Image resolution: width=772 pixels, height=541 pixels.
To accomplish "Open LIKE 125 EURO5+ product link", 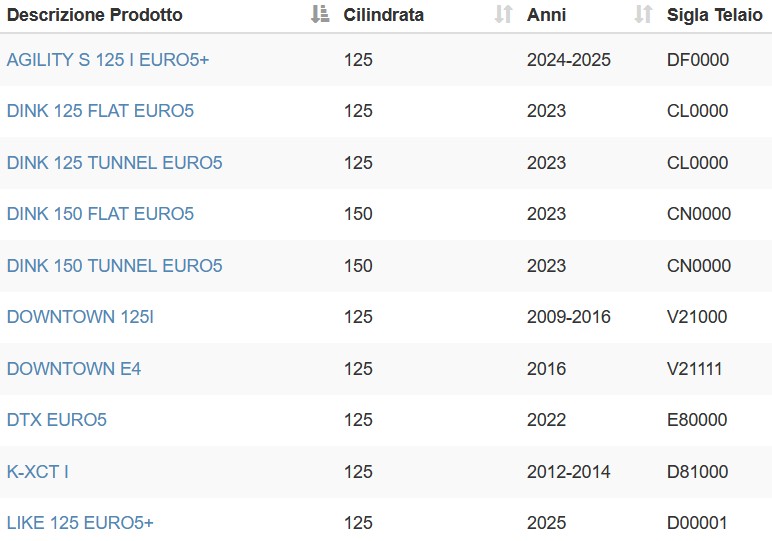I will tap(80, 523).
